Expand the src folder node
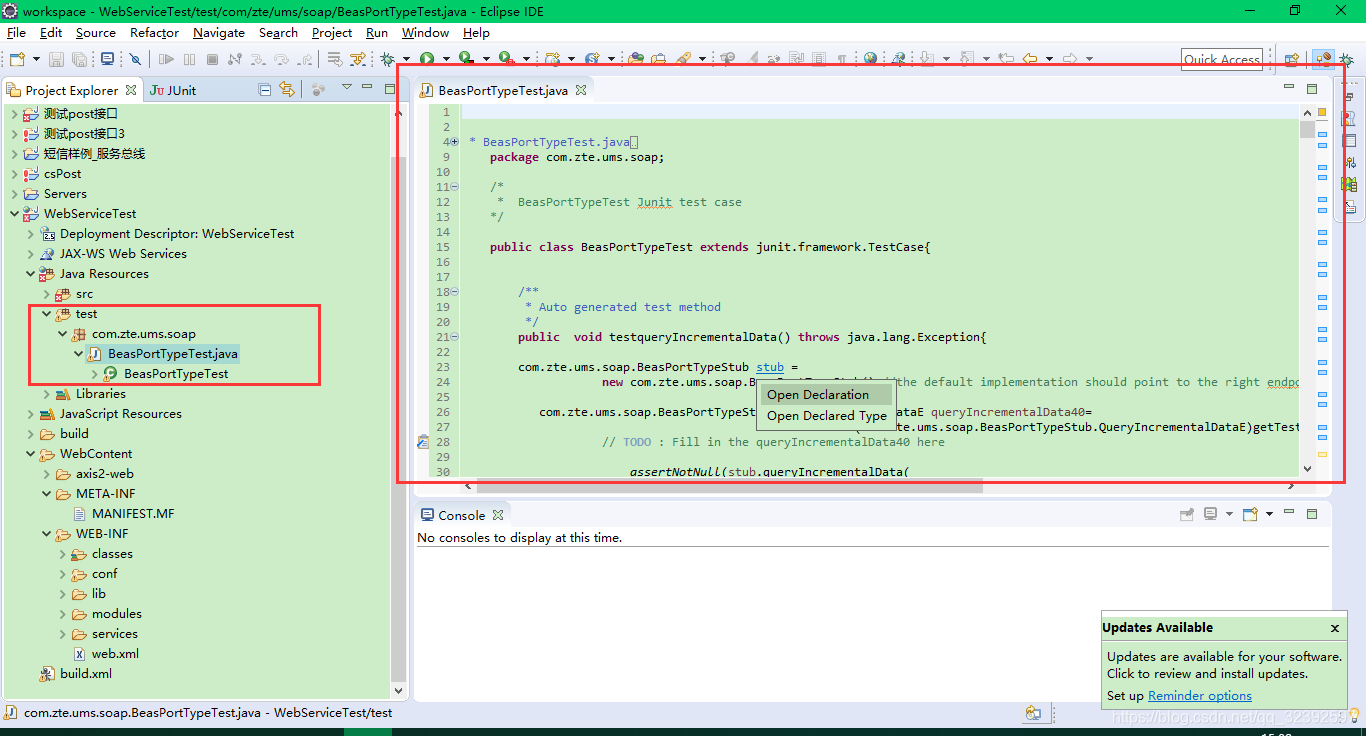The image size is (1366, 736). pos(47,294)
